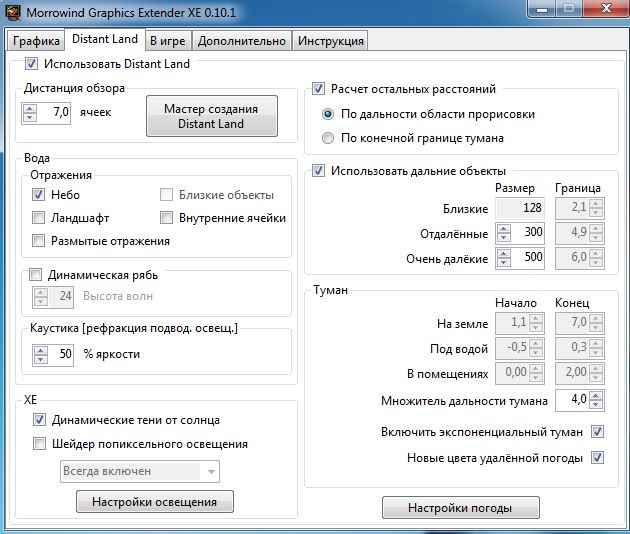Enable Шейдер попиксельного освещения
630x534 pixels.
(x=39, y=444)
